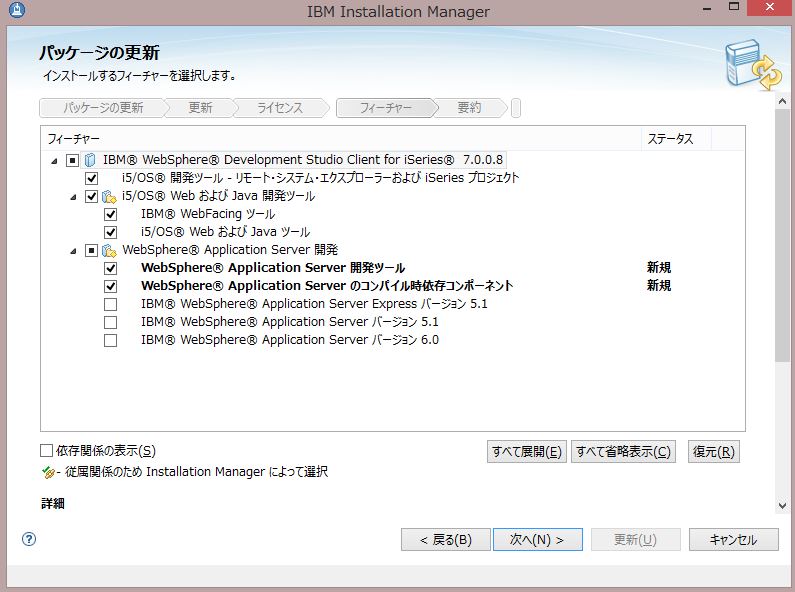Click the ステータス column header
The image size is (795, 592).
pyautogui.click(x=677, y=138)
